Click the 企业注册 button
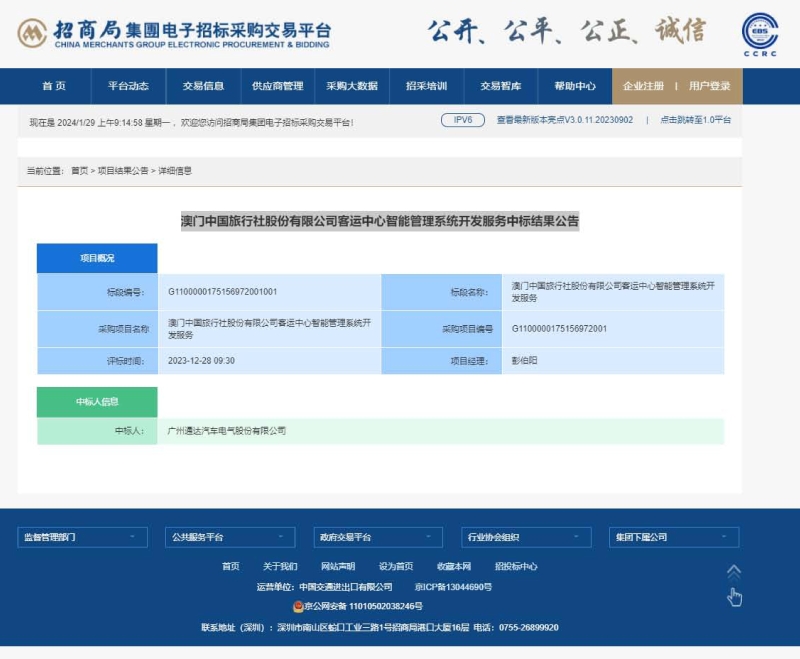 643,86
